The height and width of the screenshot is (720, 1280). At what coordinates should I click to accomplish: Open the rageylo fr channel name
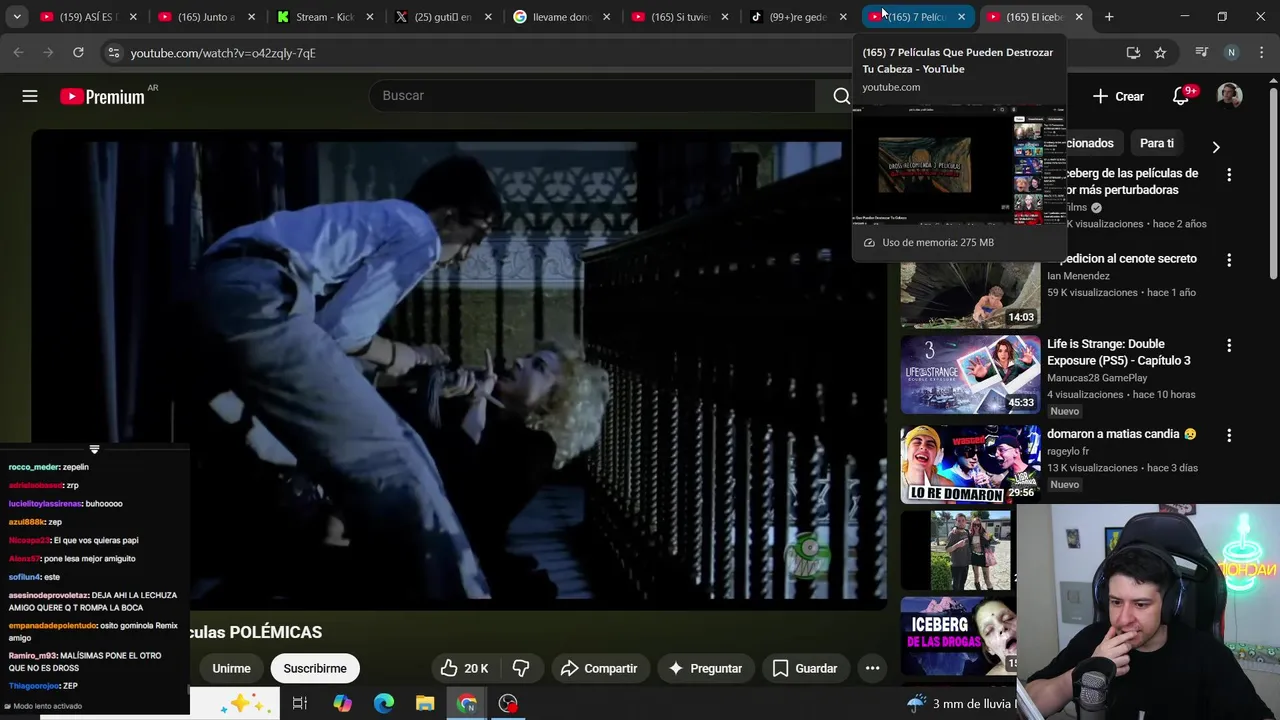click(1068, 451)
